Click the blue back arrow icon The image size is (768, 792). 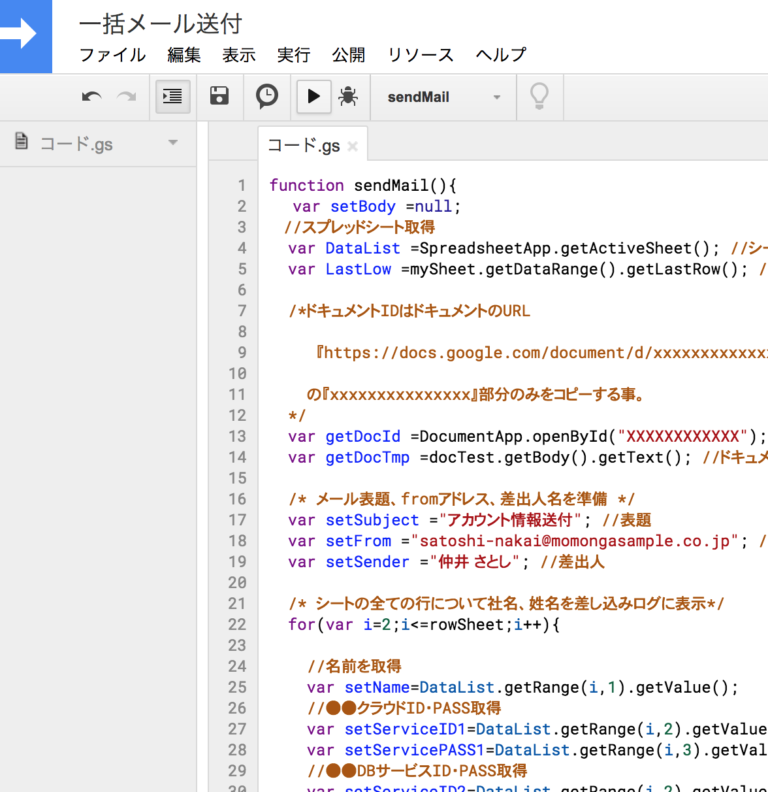[22, 35]
